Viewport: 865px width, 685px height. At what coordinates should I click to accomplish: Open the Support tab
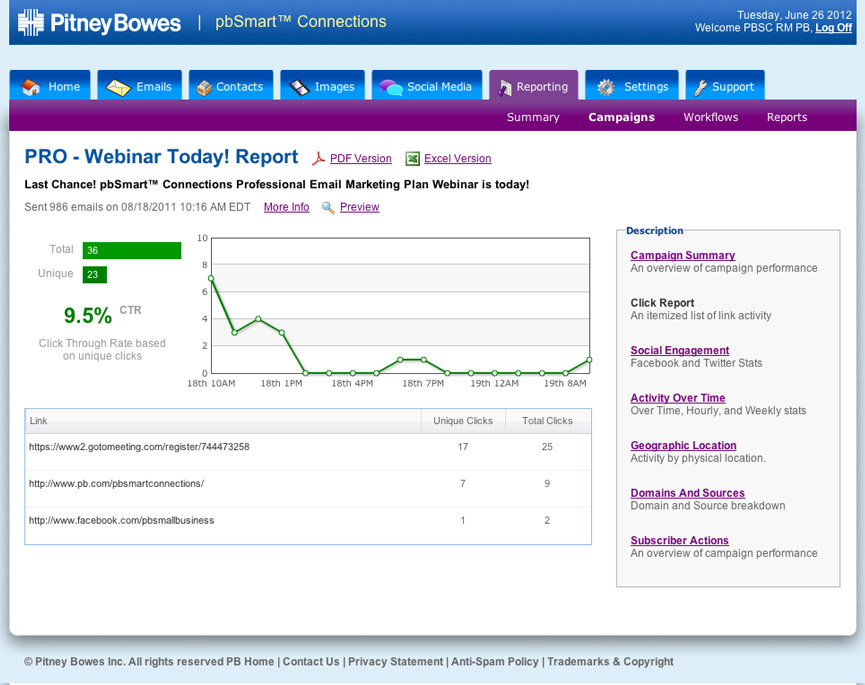(x=725, y=85)
